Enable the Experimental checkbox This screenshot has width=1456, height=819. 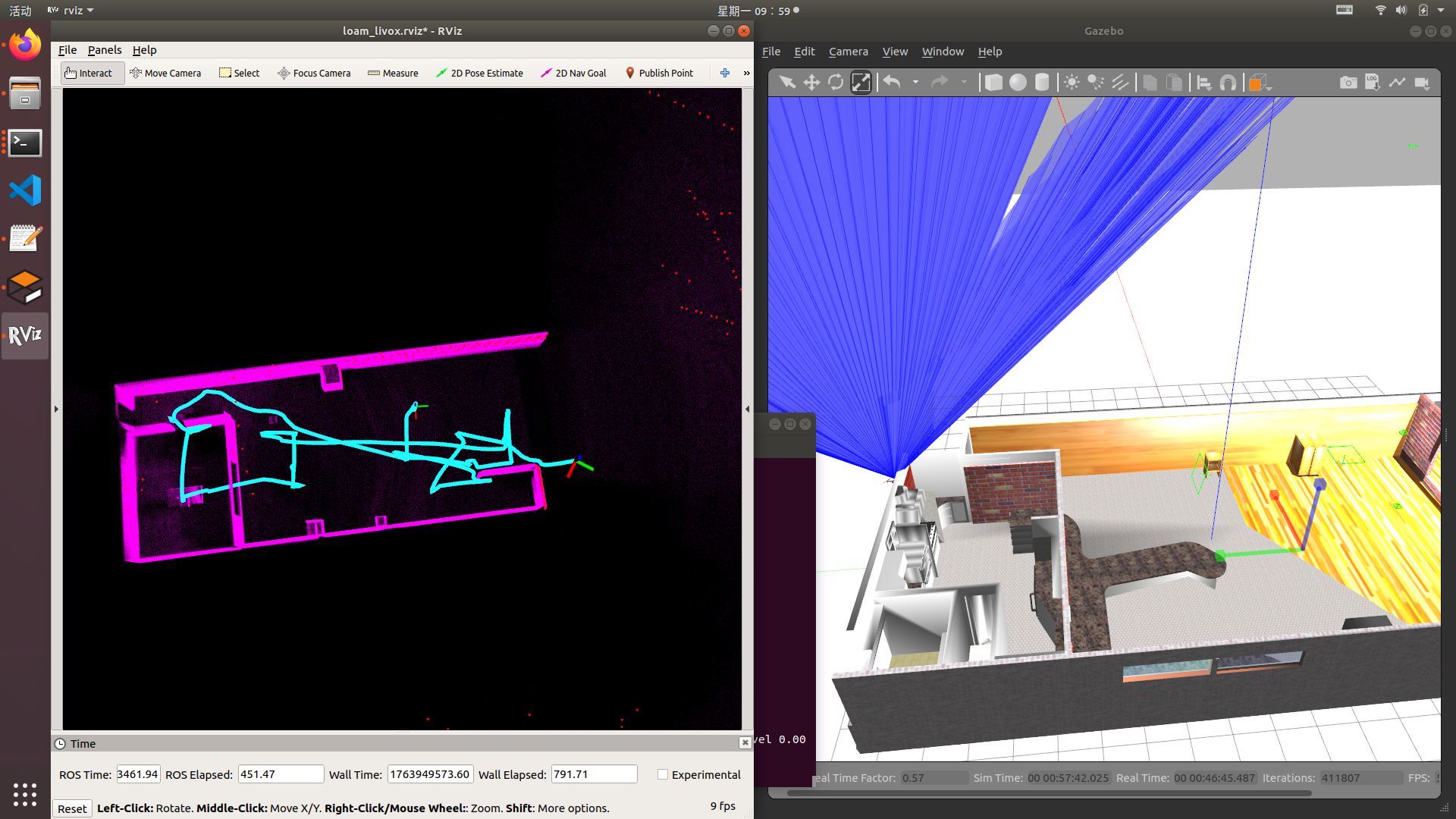point(663,774)
